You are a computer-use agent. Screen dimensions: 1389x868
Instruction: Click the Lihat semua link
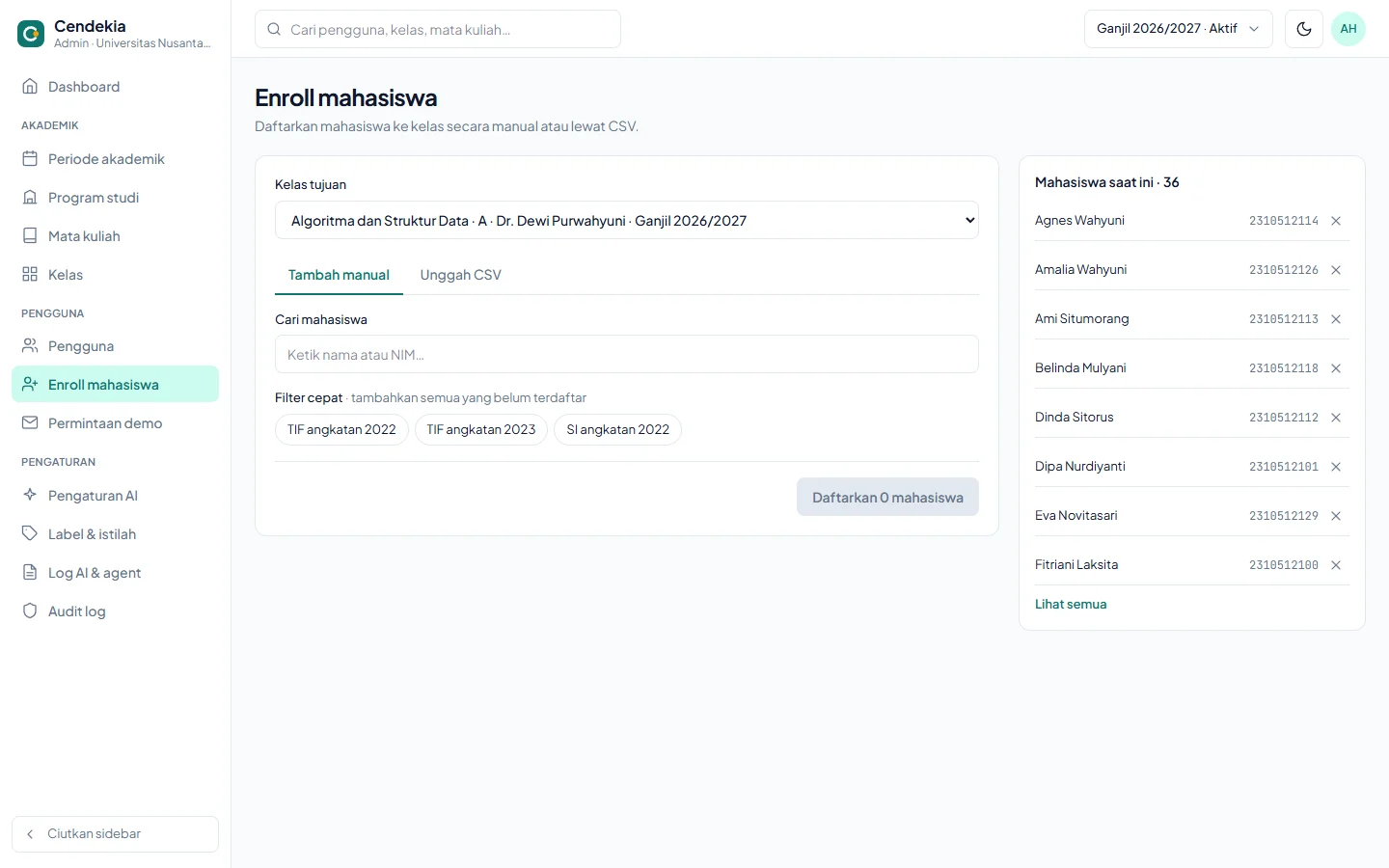tap(1071, 605)
